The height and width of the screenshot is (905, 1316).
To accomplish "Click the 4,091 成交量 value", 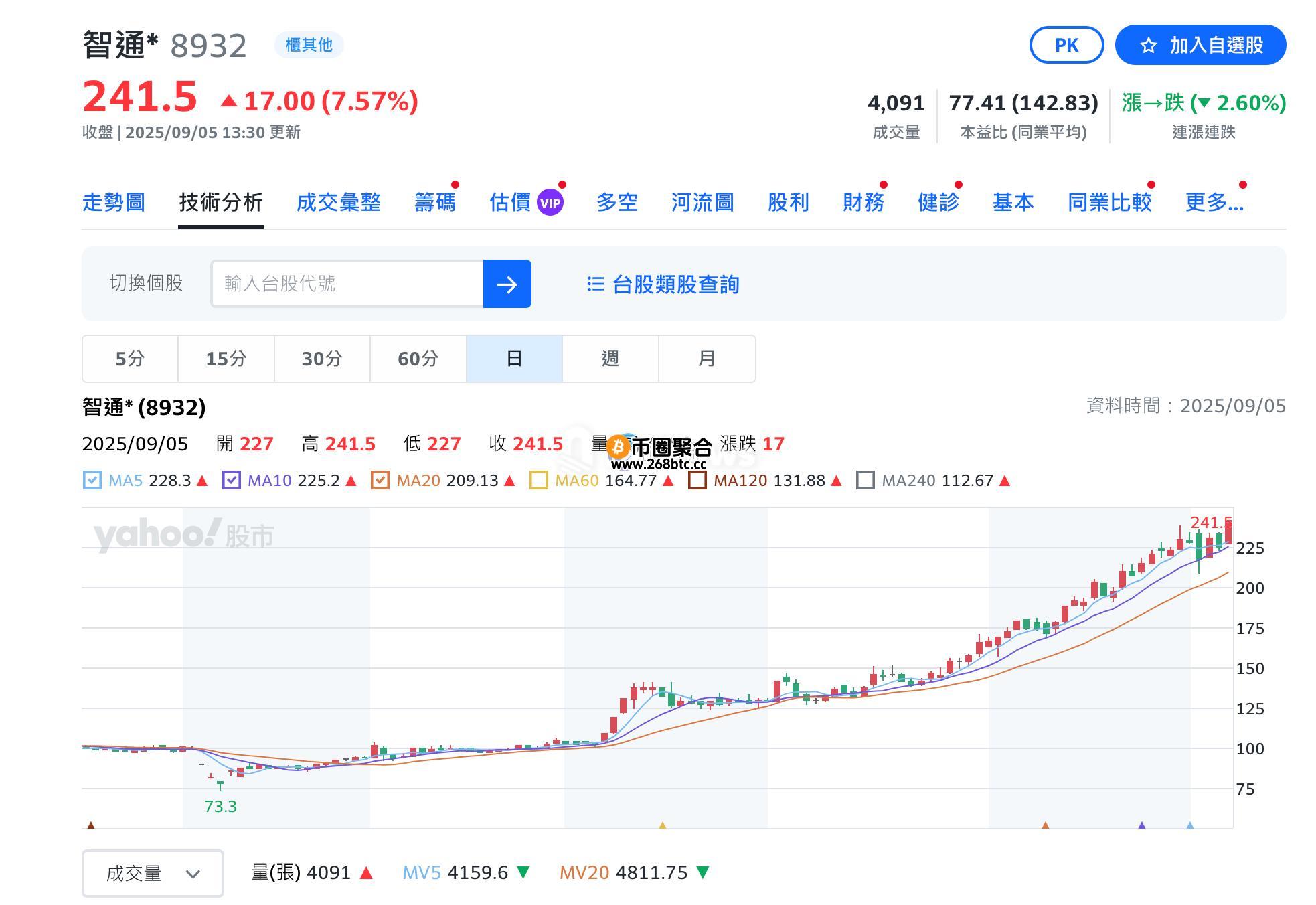I will 896,103.
